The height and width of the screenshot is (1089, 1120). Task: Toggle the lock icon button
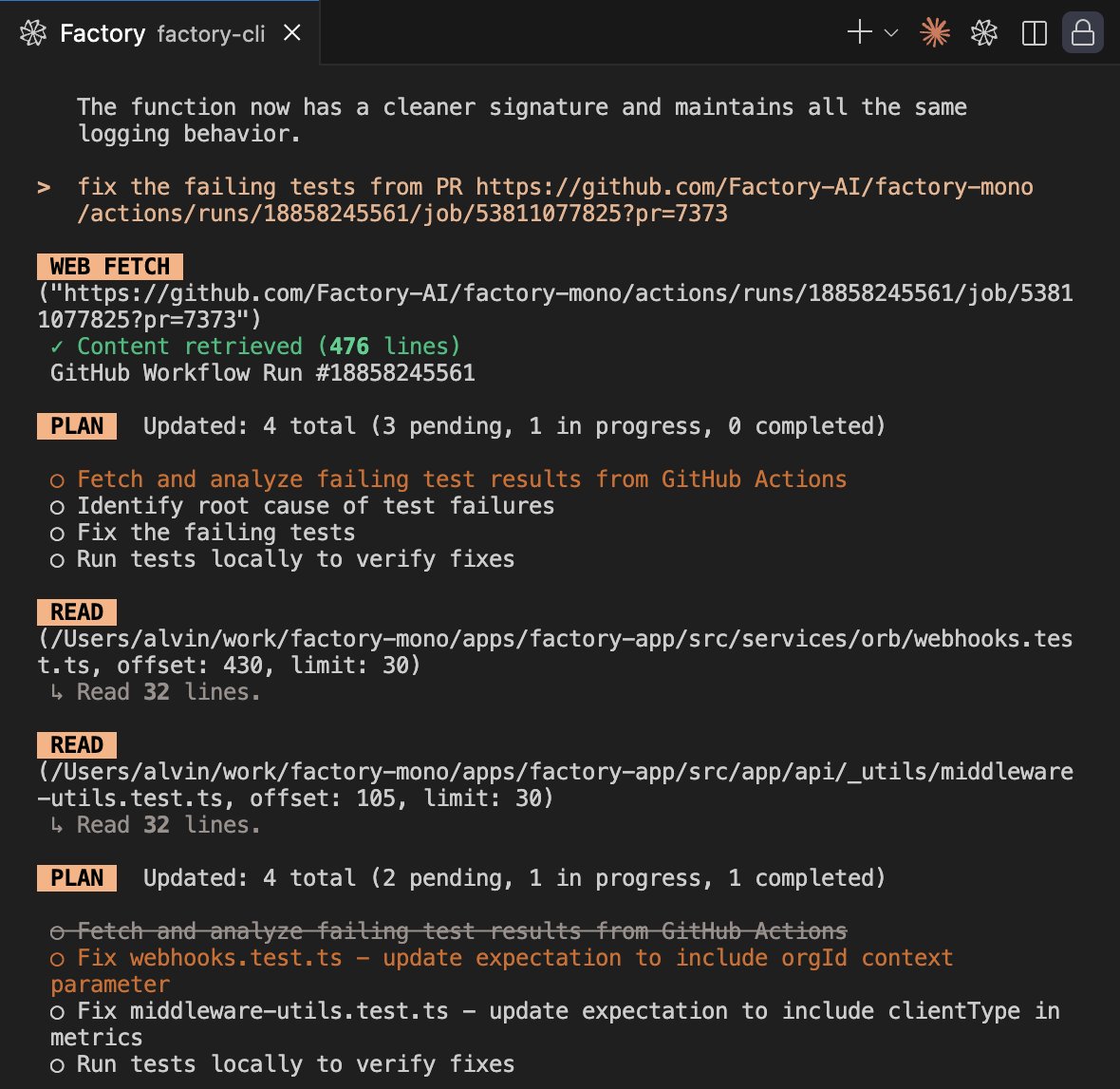click(1083, 33)
